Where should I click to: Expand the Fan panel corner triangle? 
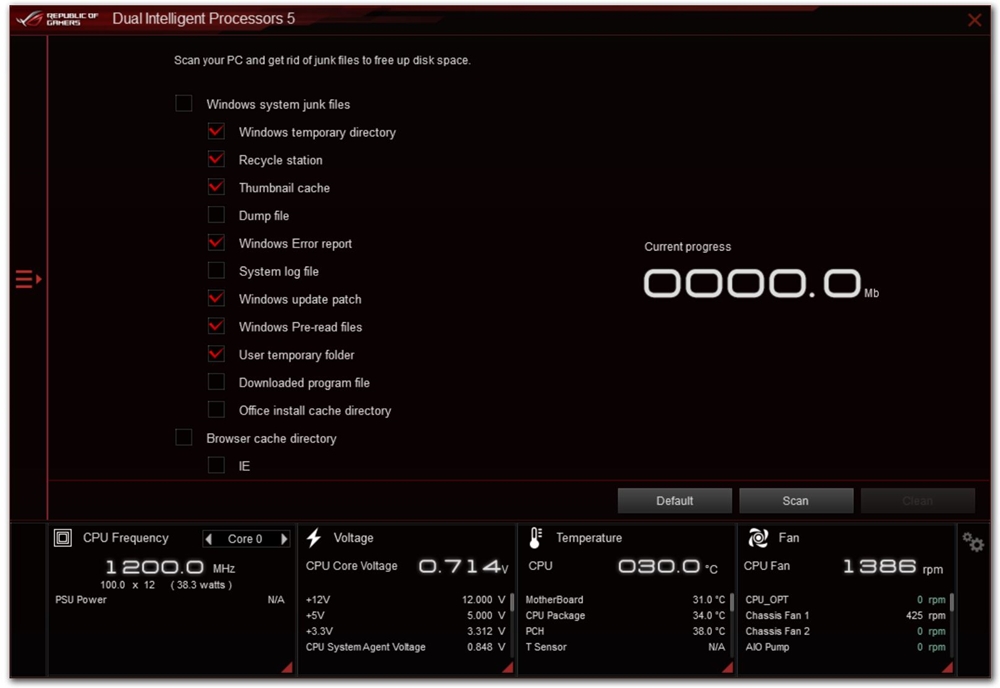click(948, 668)
